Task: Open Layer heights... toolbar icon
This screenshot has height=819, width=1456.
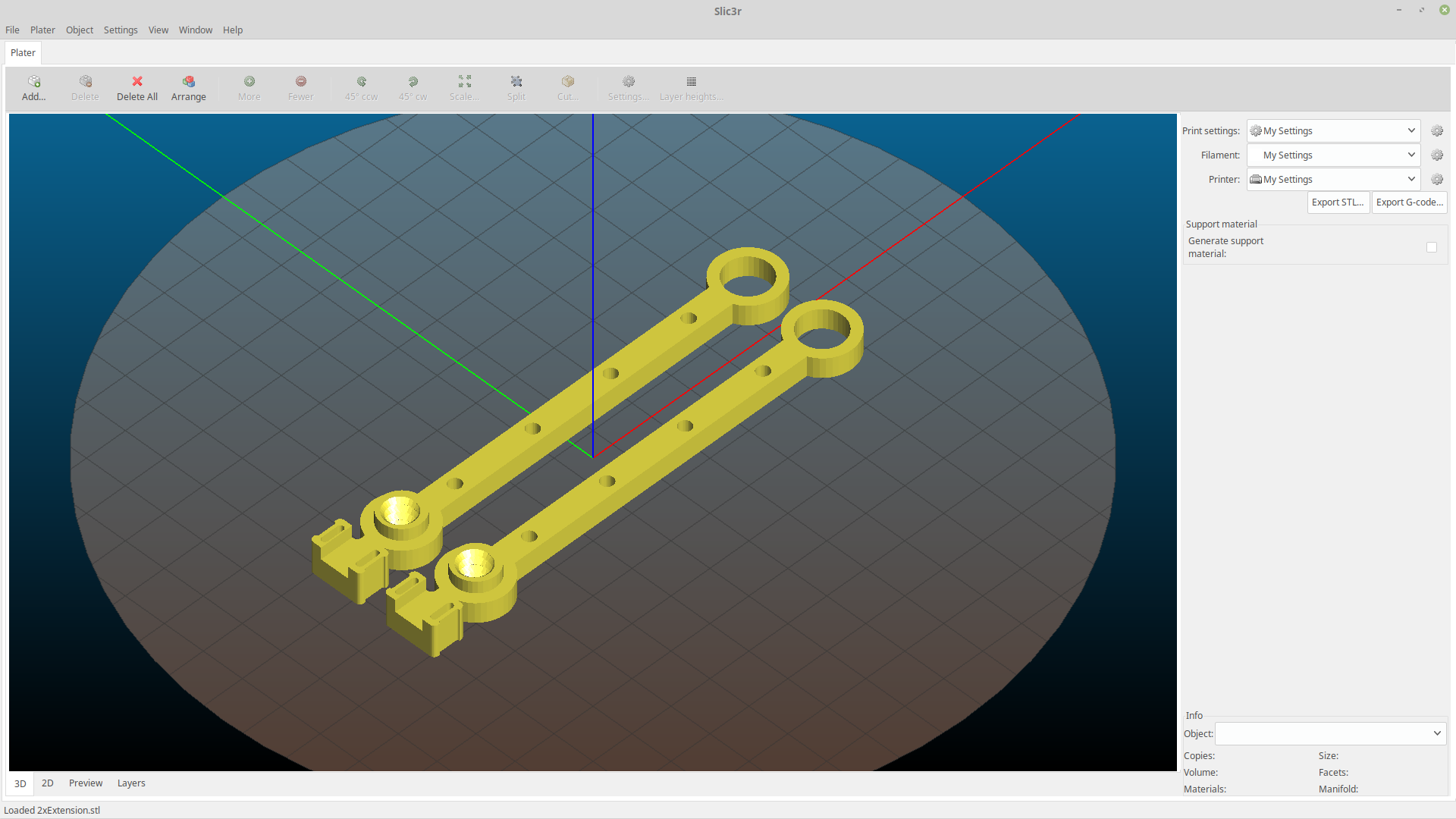Action: (692, 81)
